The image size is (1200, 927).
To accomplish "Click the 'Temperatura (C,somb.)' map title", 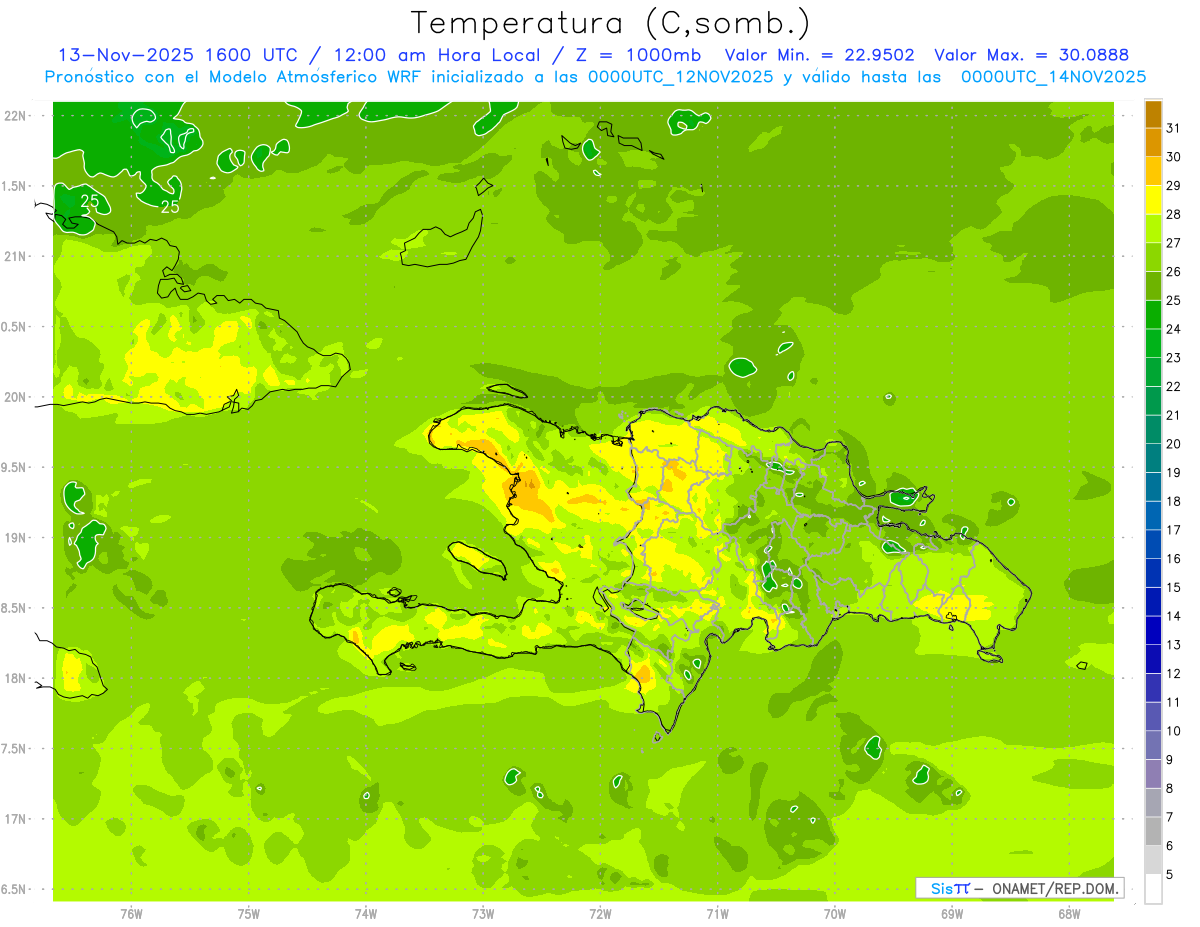I will coord(611,23).
